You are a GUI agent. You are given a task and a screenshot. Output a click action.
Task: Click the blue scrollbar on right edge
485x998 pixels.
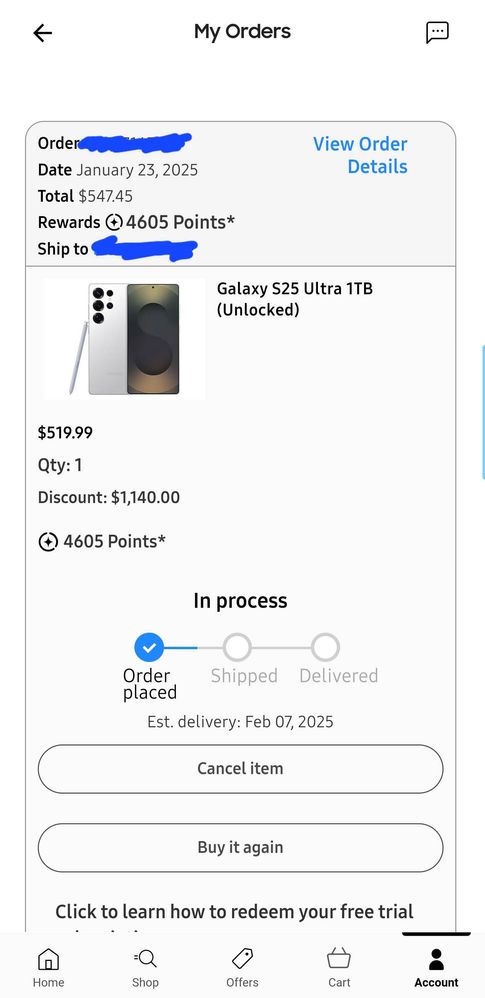(x=483, y=412)
